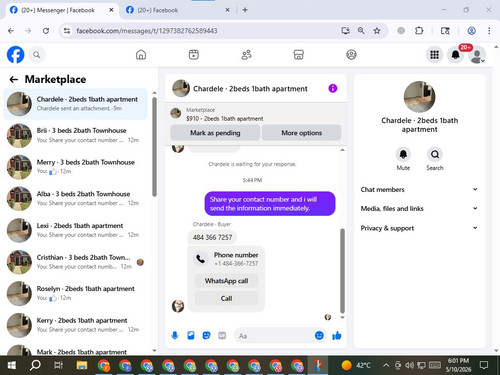Click the chat messages scrollbar
This screenshot has height=375, width=500.
click(342, 271)
